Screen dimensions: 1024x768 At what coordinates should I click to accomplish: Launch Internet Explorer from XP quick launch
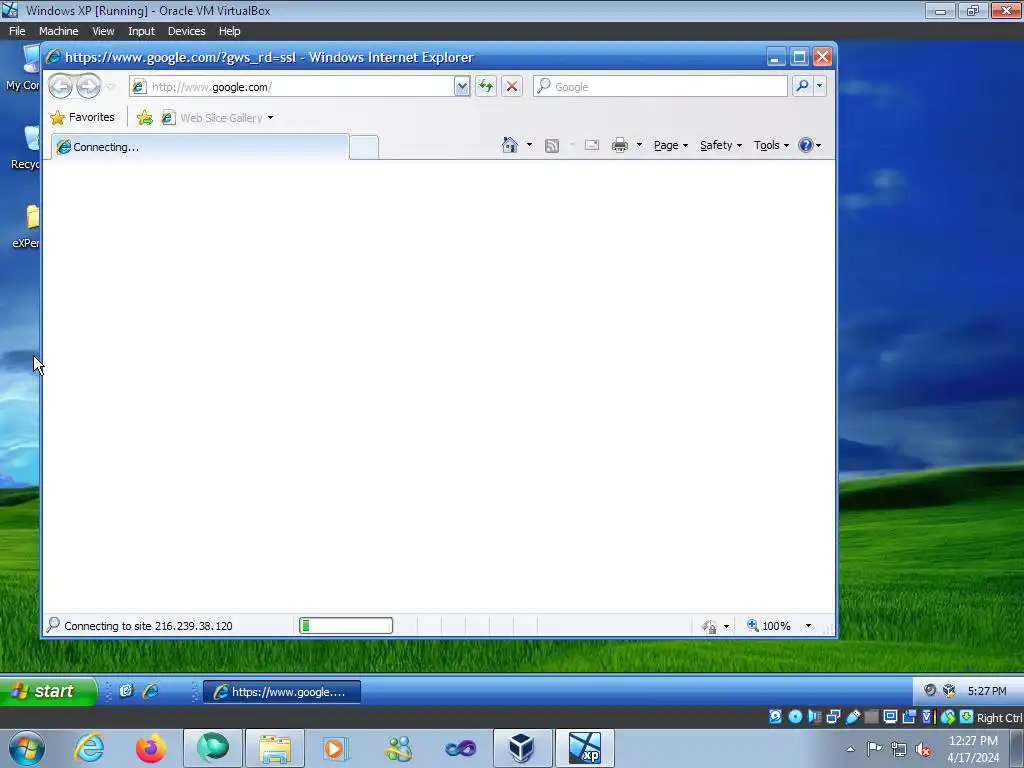coord(151,691)
